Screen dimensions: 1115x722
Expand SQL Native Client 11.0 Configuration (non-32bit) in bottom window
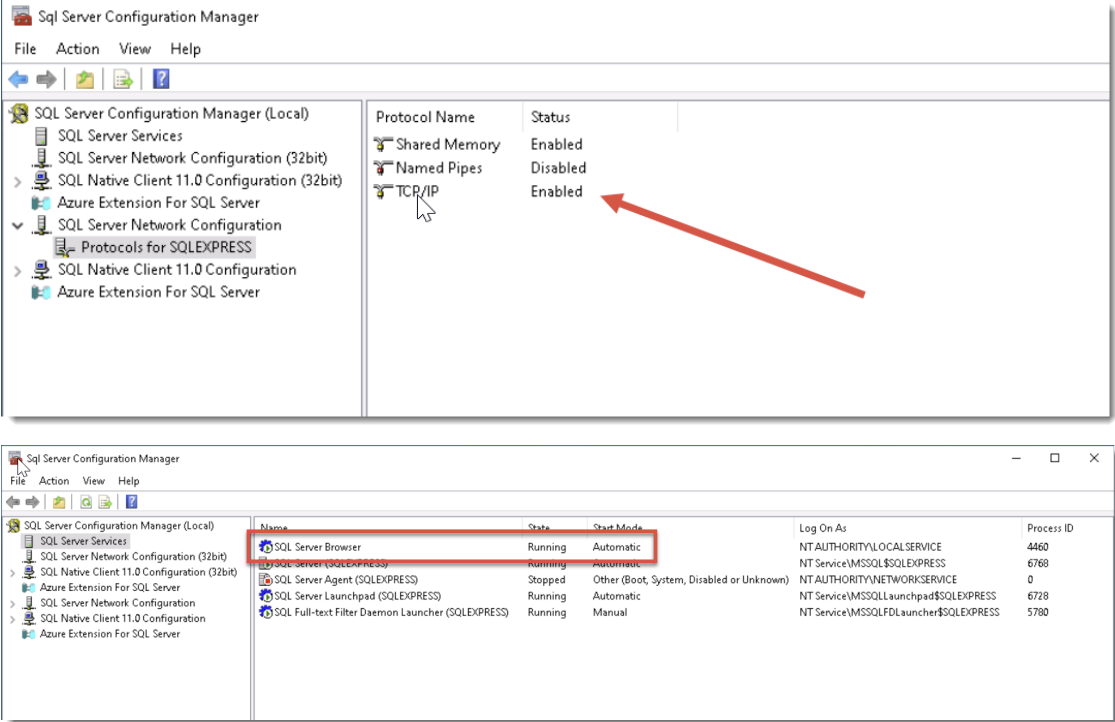[12, 619]
